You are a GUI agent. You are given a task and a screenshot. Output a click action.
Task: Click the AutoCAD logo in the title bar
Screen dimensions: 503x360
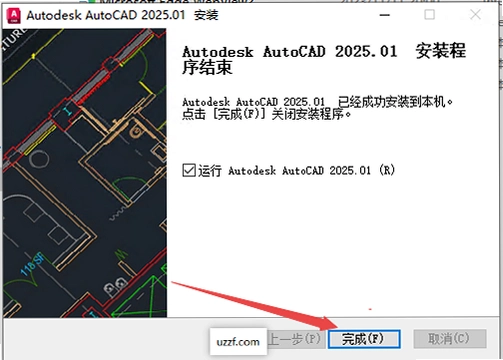click(14, 15)
